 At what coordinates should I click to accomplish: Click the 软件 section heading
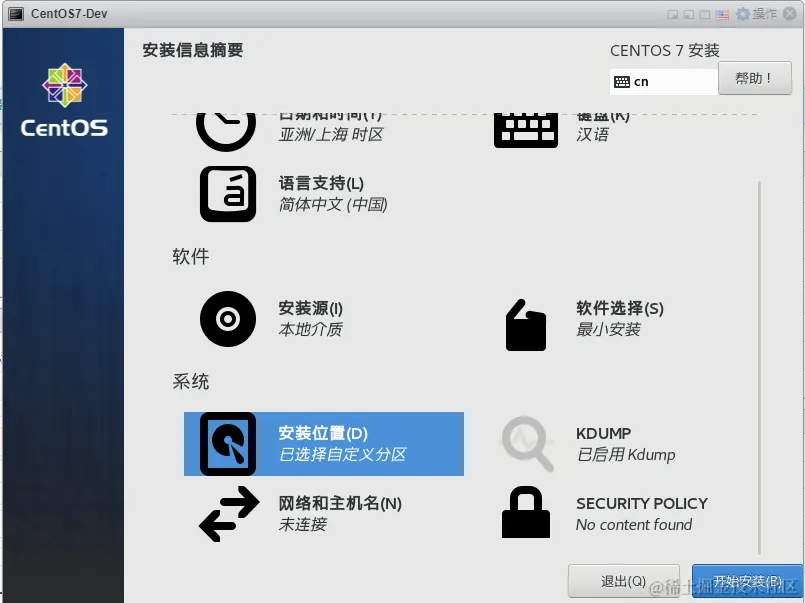point(190,257)
